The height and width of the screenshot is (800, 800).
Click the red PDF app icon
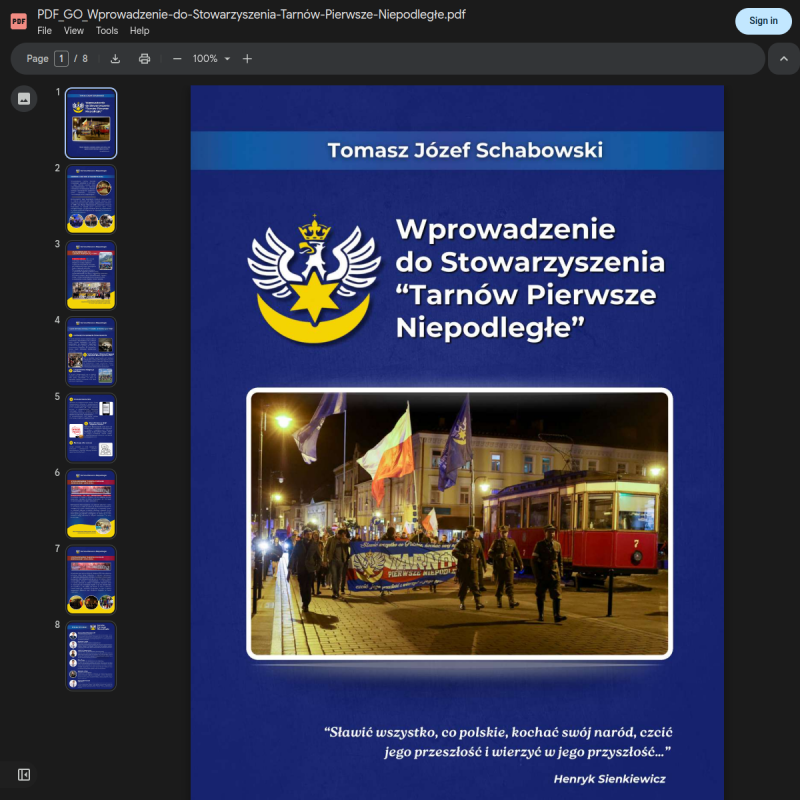click(x=19, y=21)
